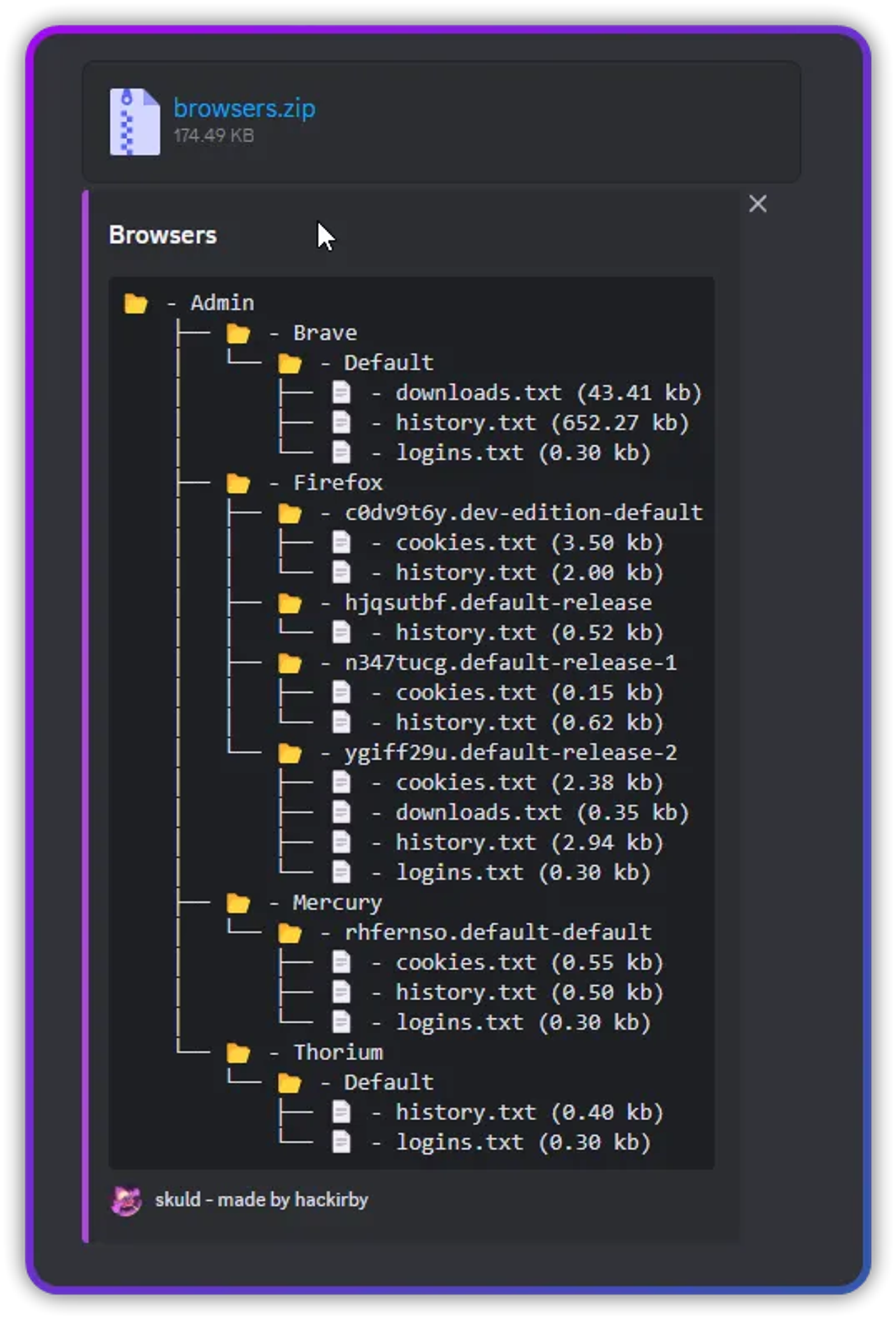The height and width of the screenshot is (1319, 896).
Task: Click the c0dv9t6y.dev-edition-default text
Action: [x=524, y=513]
